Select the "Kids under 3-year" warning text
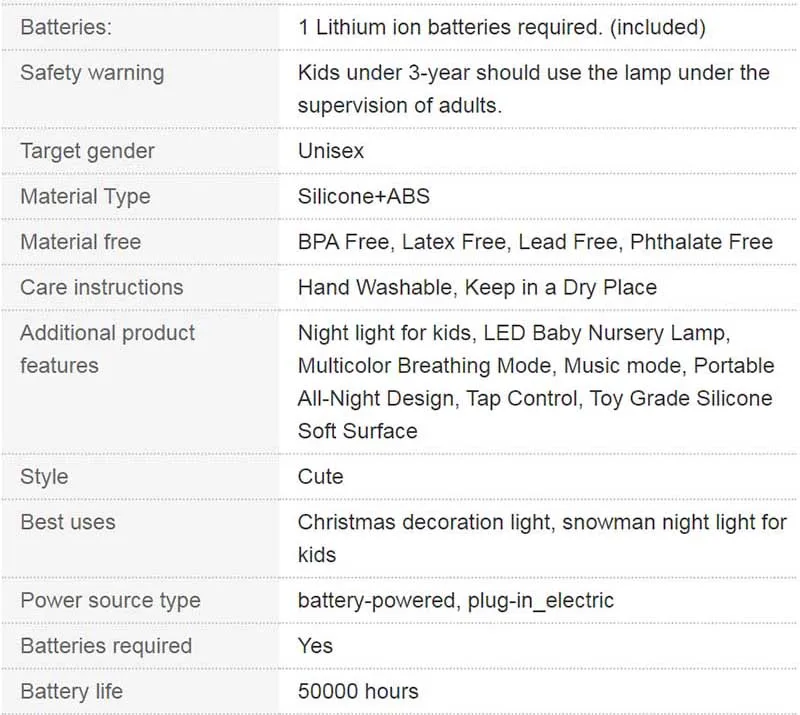This screenshot has width=800, height=715. [533, 89]
